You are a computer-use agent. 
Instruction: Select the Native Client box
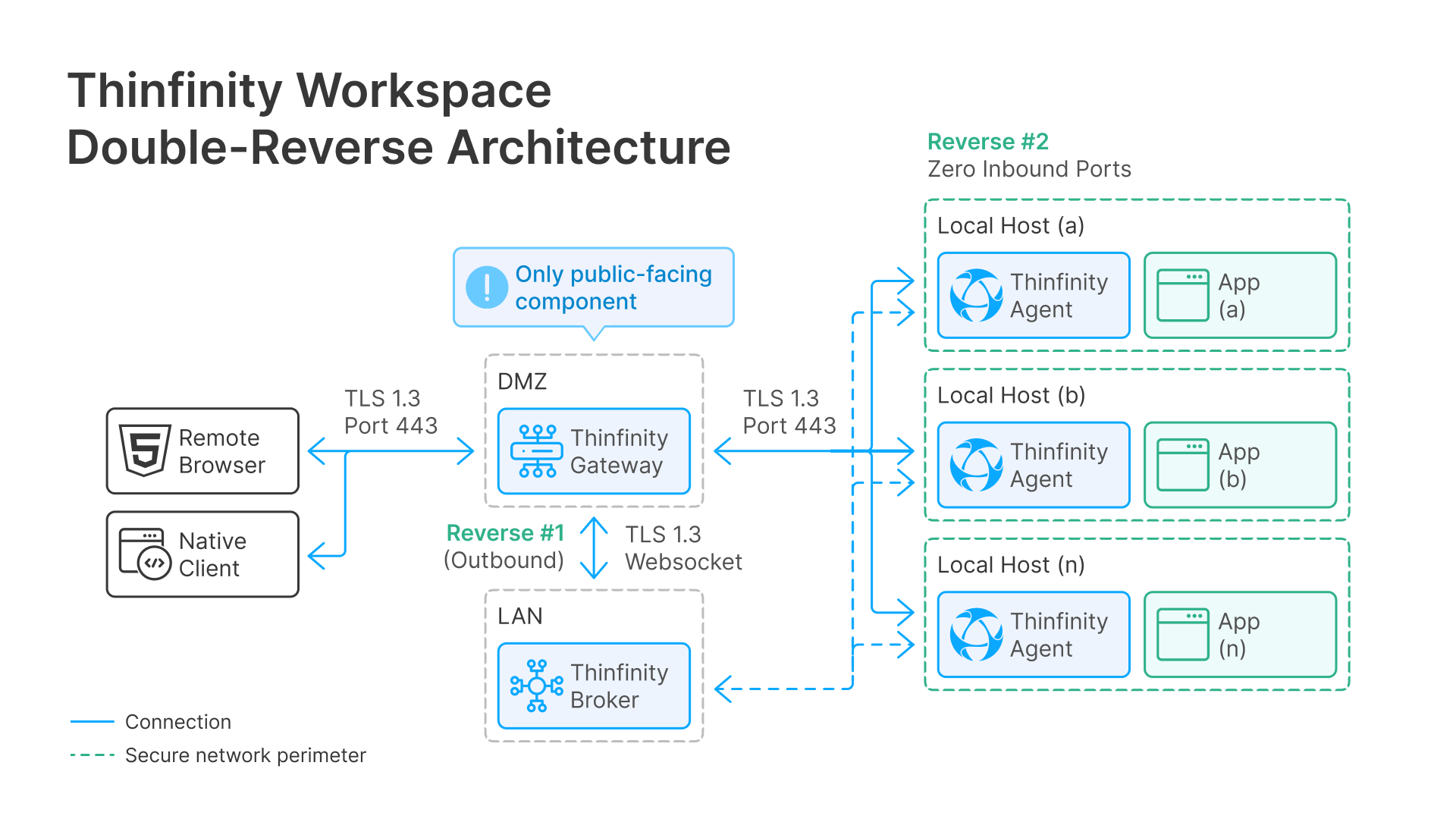(x=202, y=554)
